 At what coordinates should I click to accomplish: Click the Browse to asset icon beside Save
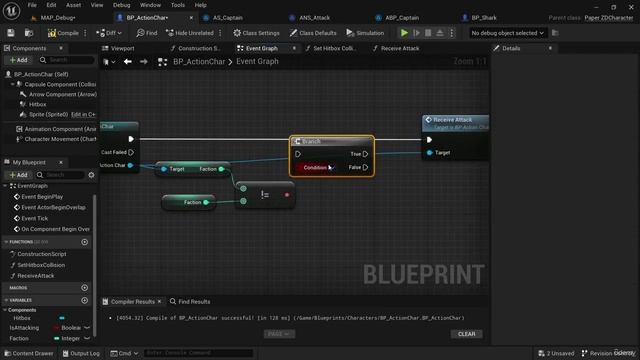[29, 33]
